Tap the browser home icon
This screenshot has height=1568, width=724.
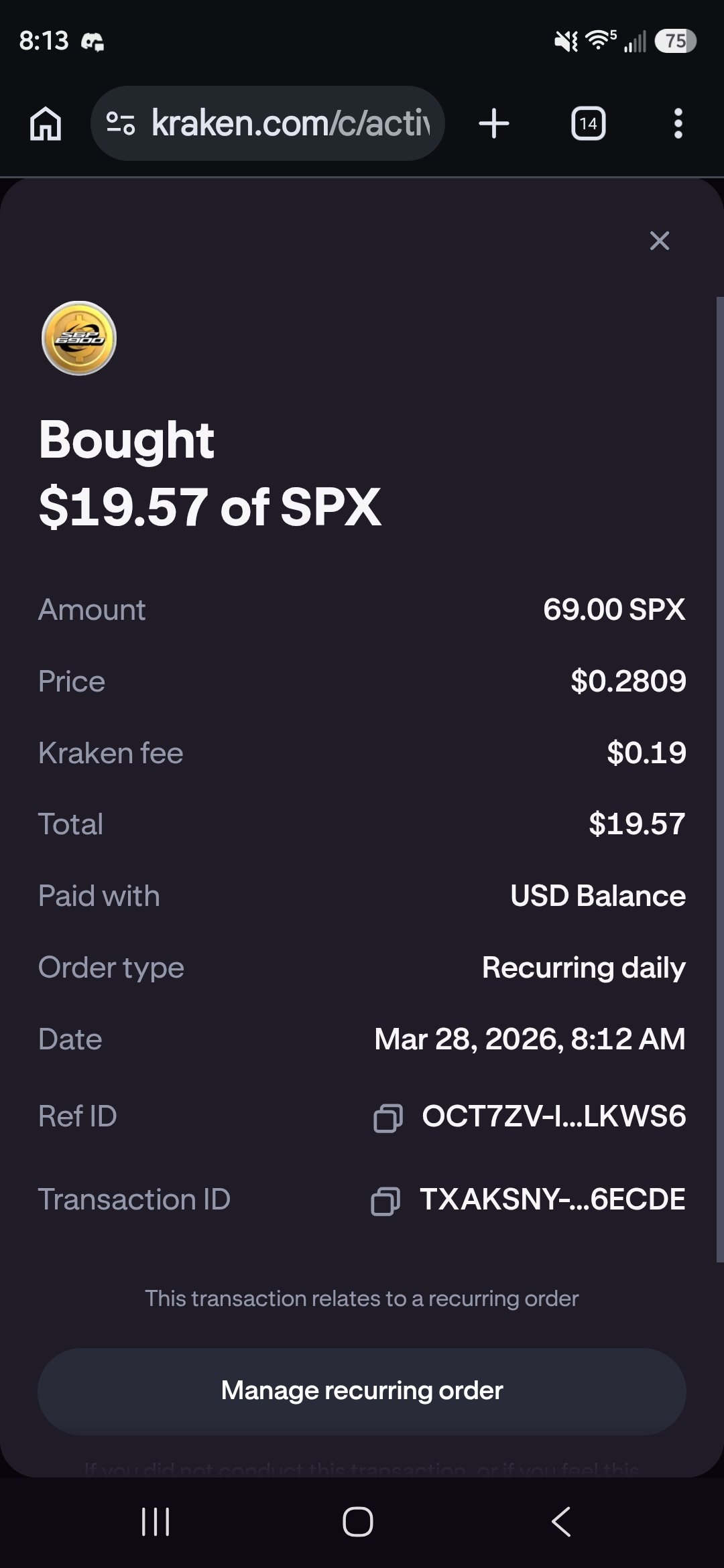(x=46, y=124)
